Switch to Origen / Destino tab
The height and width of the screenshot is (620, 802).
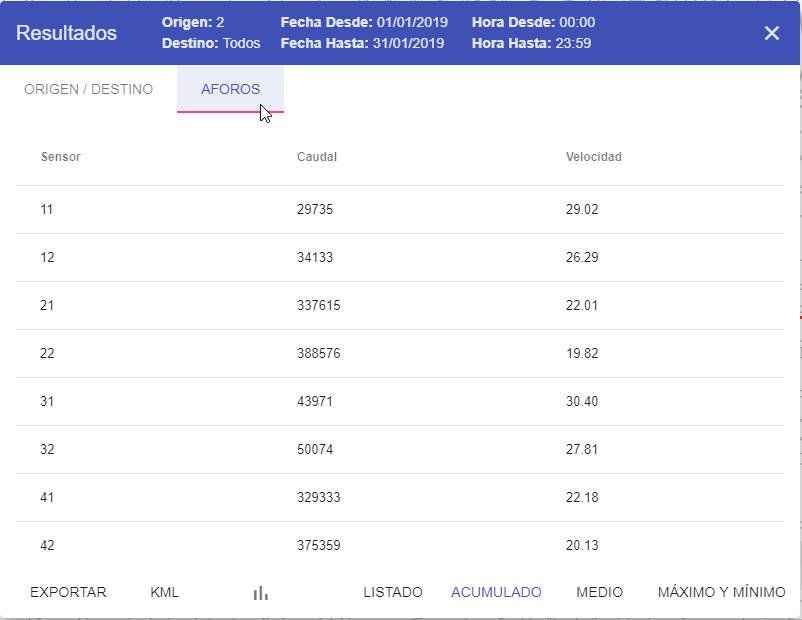[88, 89]
